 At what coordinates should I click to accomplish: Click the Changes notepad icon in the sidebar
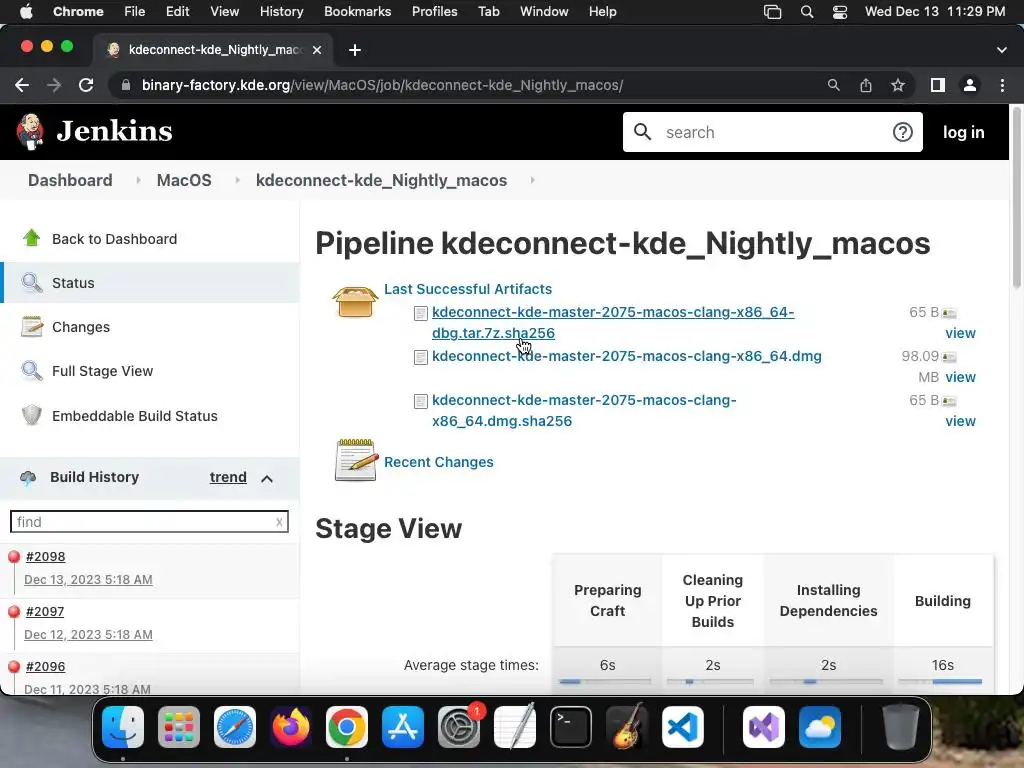pyautogui.click(x=31, y=327)
